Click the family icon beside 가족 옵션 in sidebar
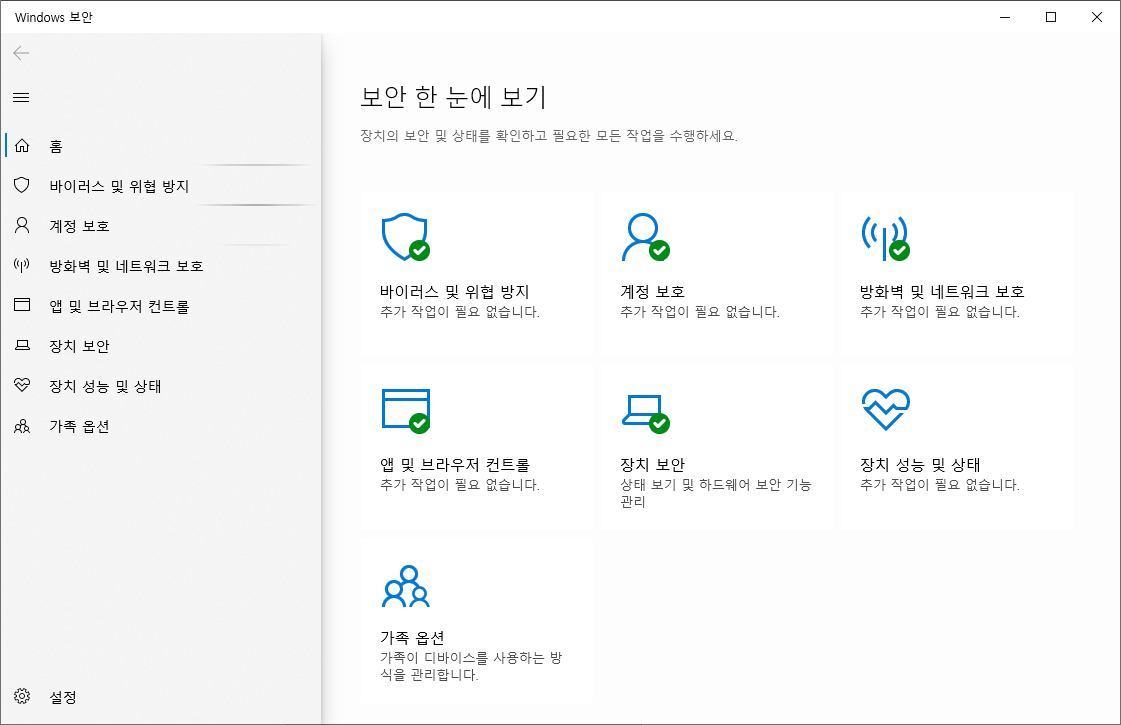The width and height of the screenshot is (1121, 725). point(22,426)
